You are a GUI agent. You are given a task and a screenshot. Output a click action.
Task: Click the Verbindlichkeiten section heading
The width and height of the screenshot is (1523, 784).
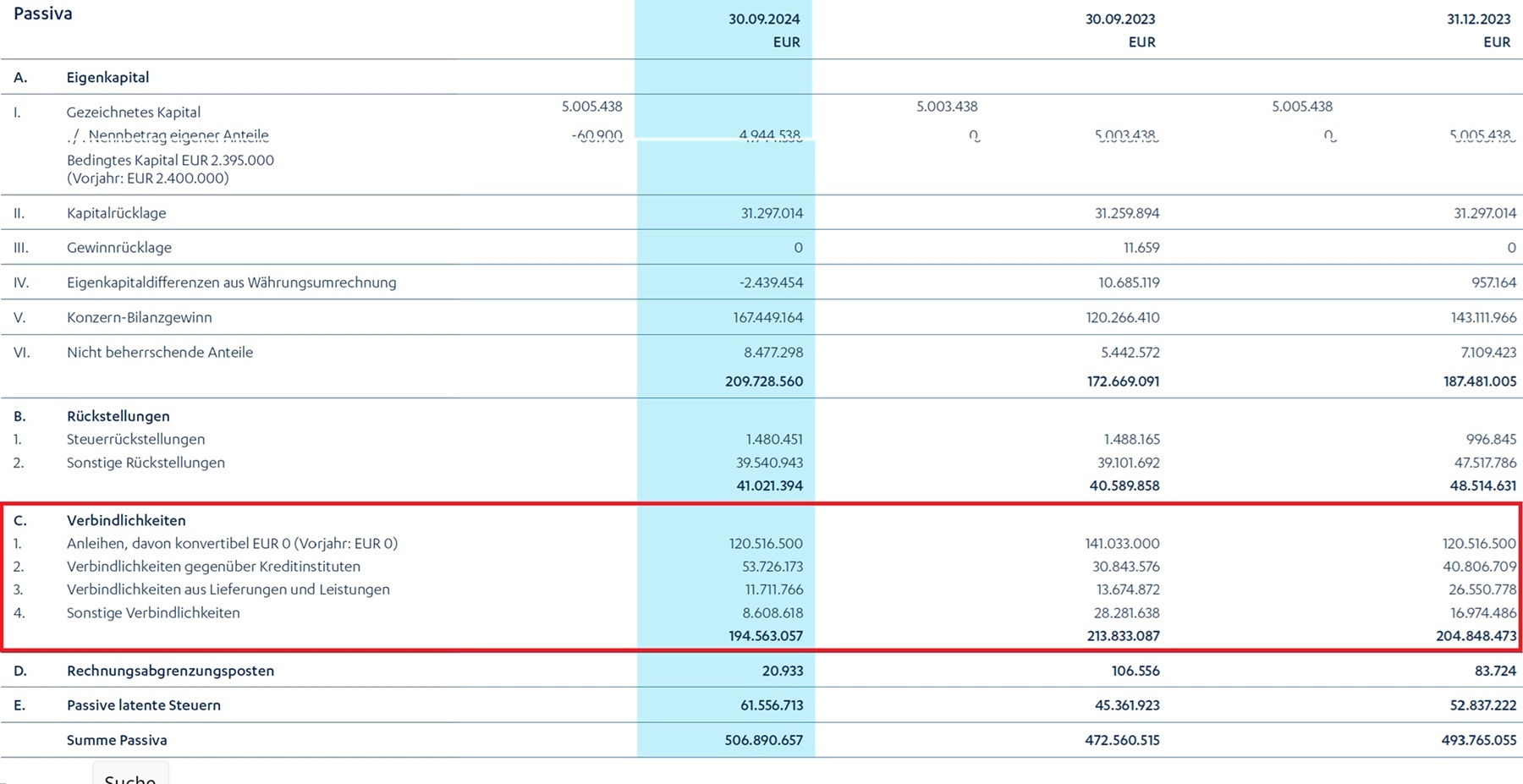click(126, 520)
